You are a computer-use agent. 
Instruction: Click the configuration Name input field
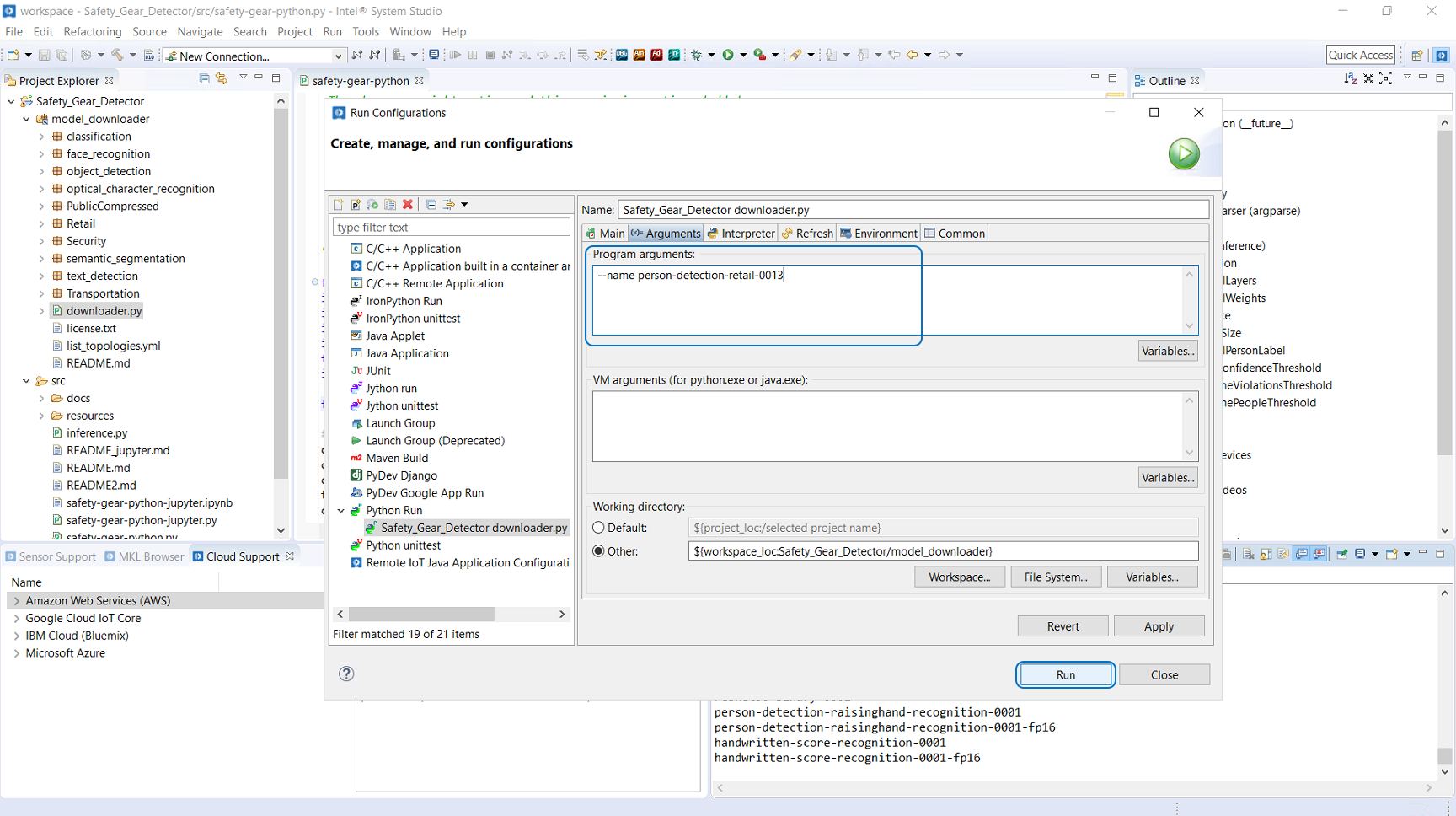coord(913,210)
